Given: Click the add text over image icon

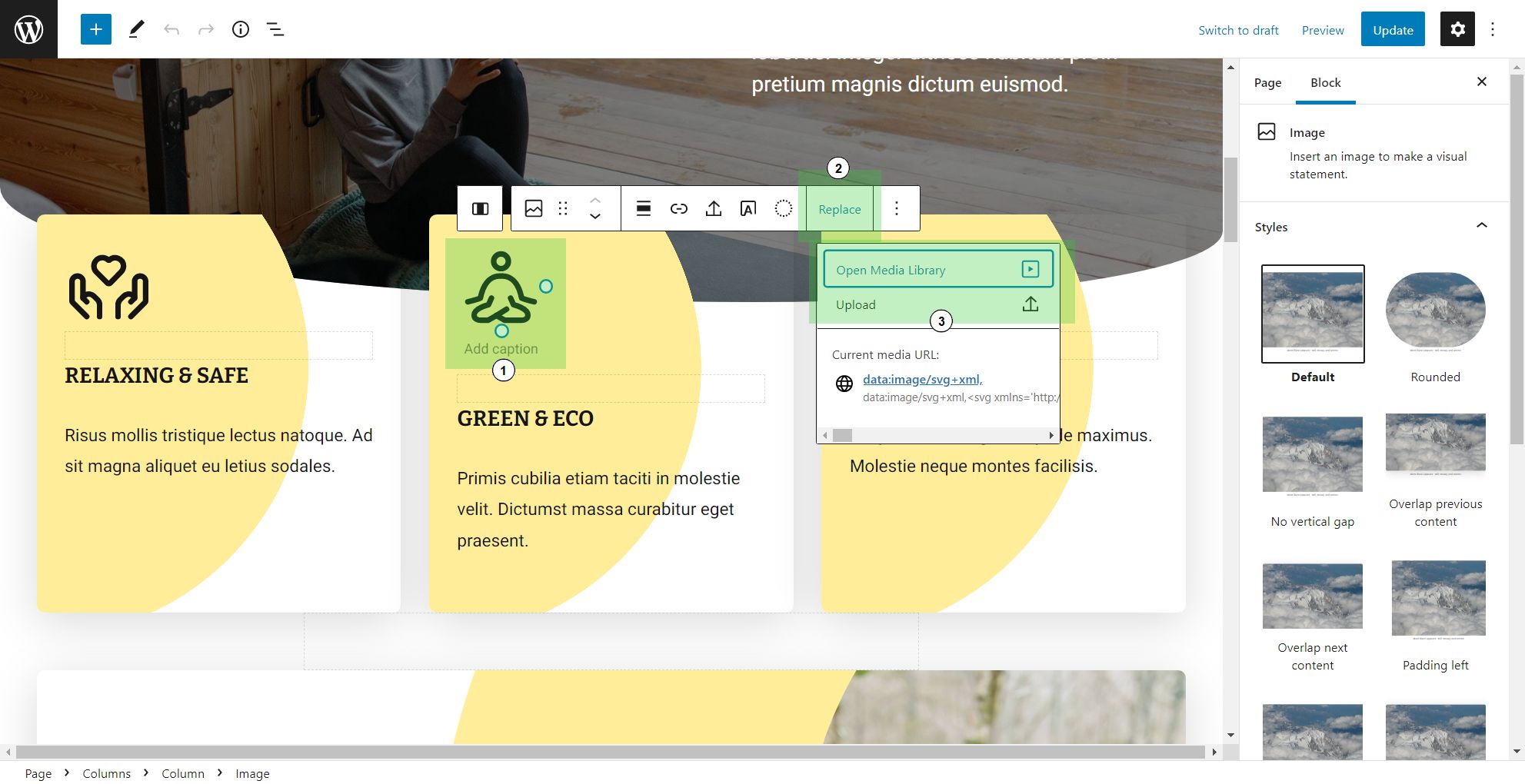Looking at the screenshot, I should (748, 208).
